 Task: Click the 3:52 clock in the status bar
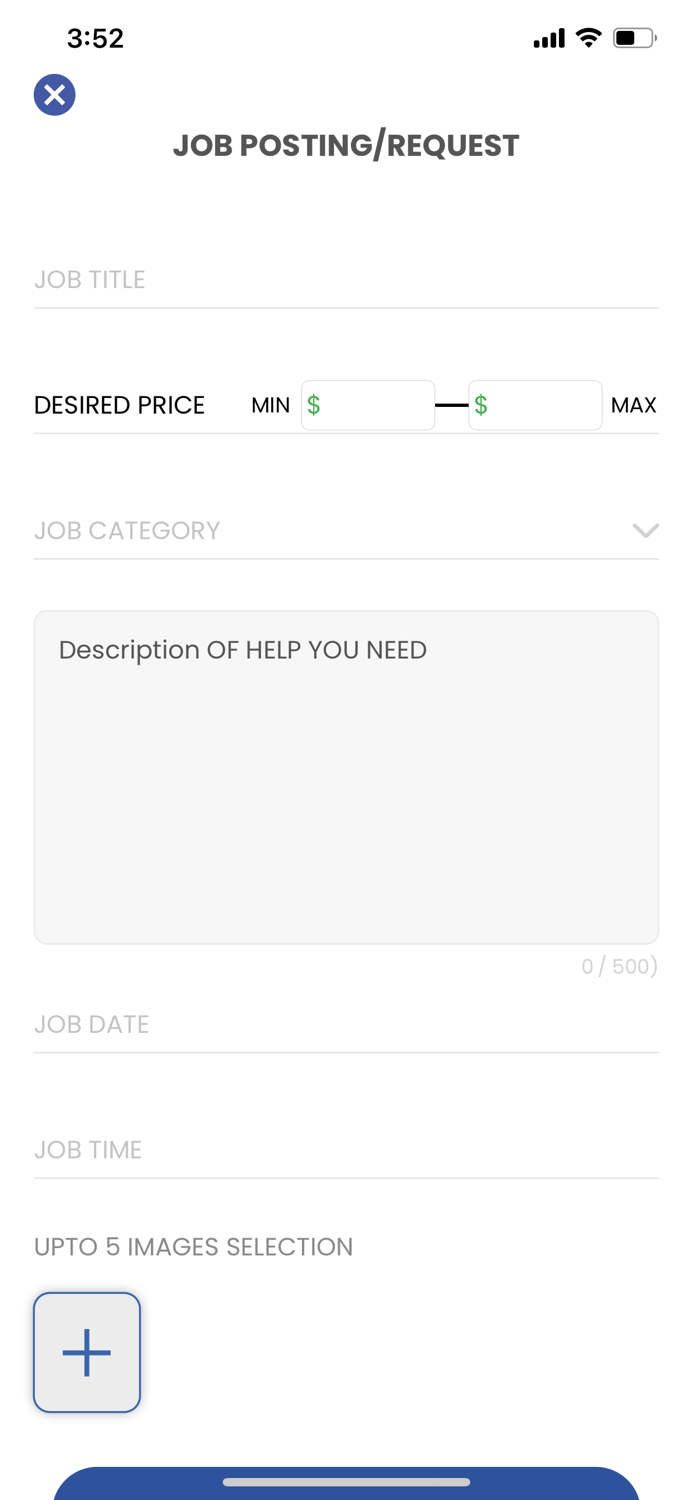pyautogui.click(x=96, y=36)
